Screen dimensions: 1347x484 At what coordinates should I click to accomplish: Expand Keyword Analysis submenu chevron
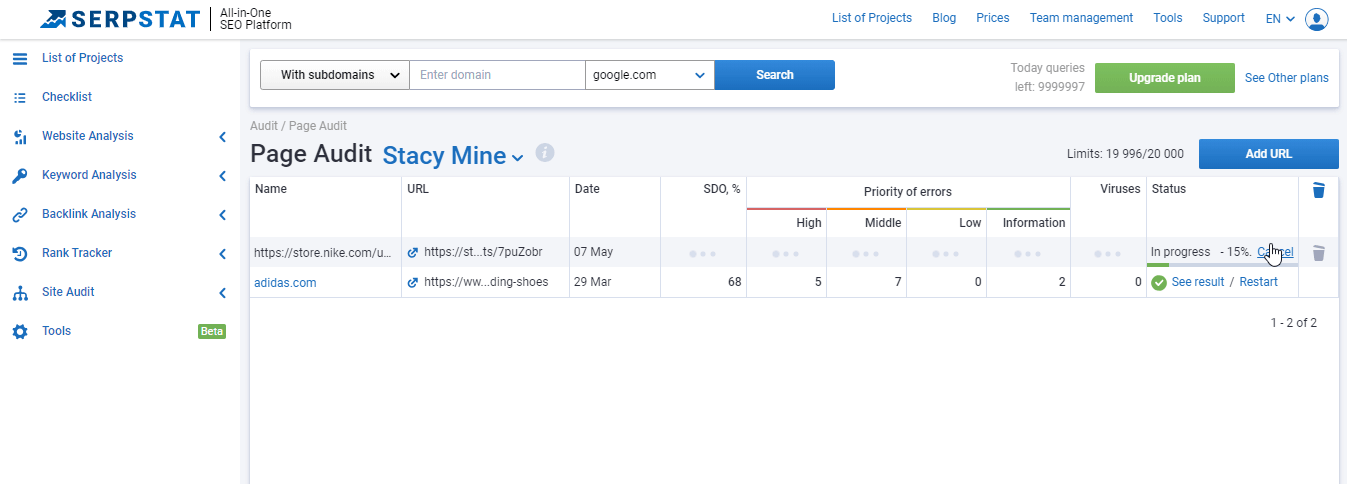tap(223, 175)
